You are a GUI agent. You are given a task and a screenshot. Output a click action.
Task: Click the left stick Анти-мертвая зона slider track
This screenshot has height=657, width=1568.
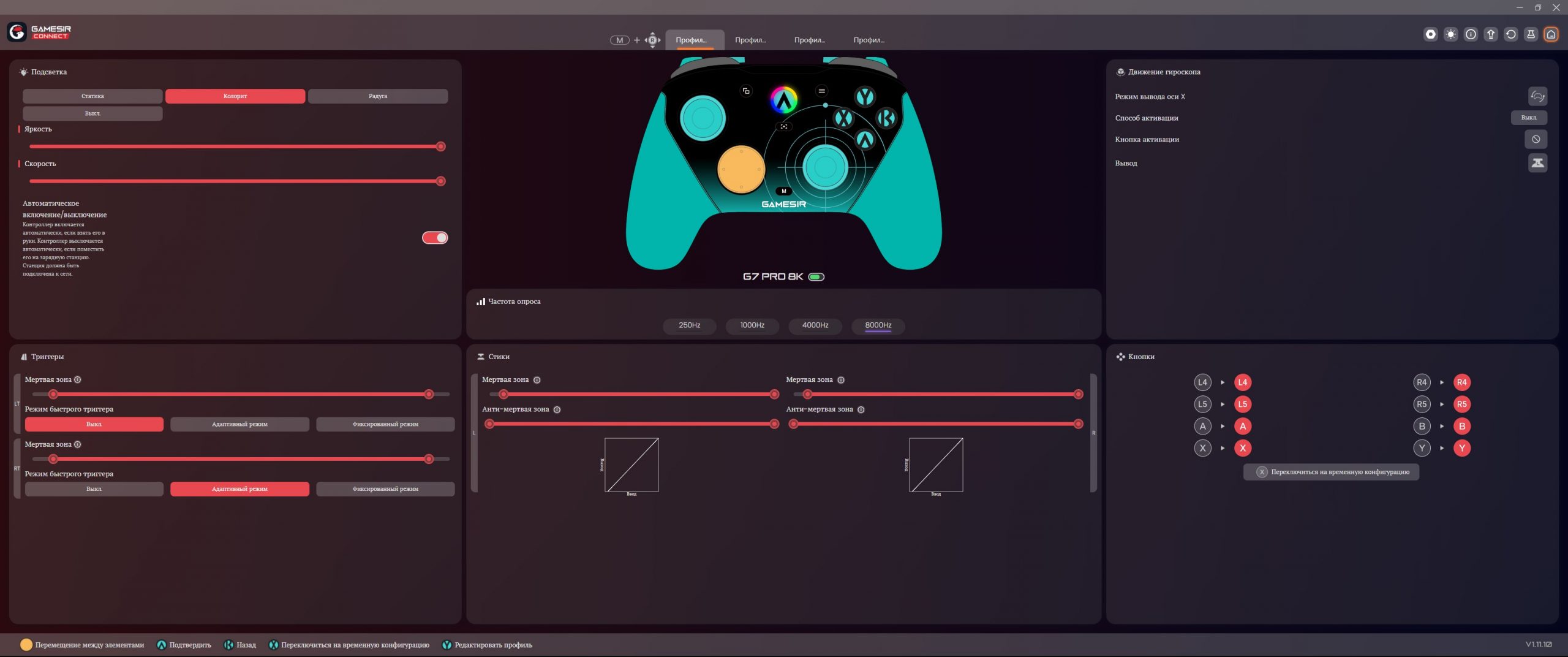[x=631, y=424]
